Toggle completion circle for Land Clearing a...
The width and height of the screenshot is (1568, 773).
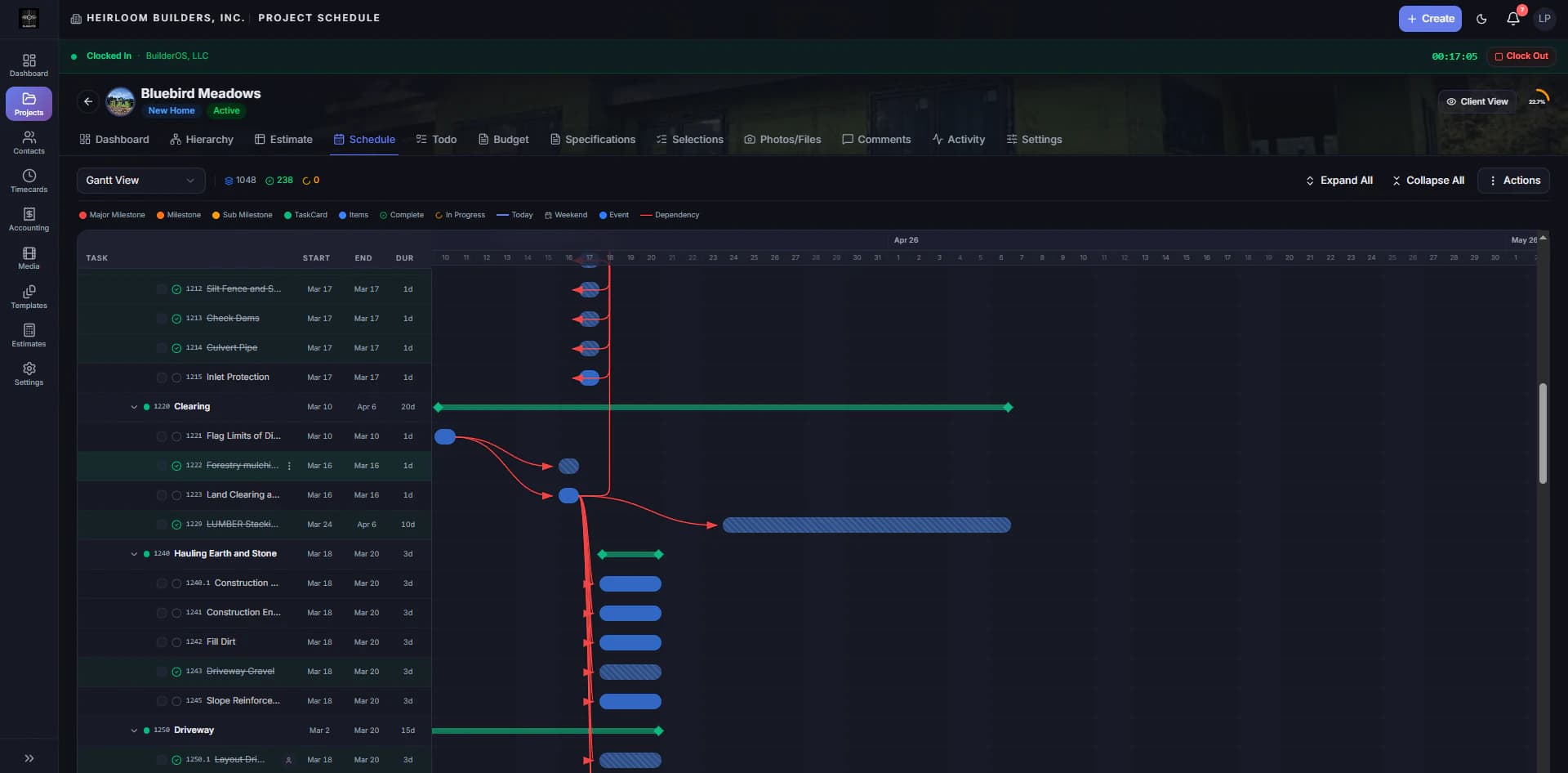[x=176, y=495]
